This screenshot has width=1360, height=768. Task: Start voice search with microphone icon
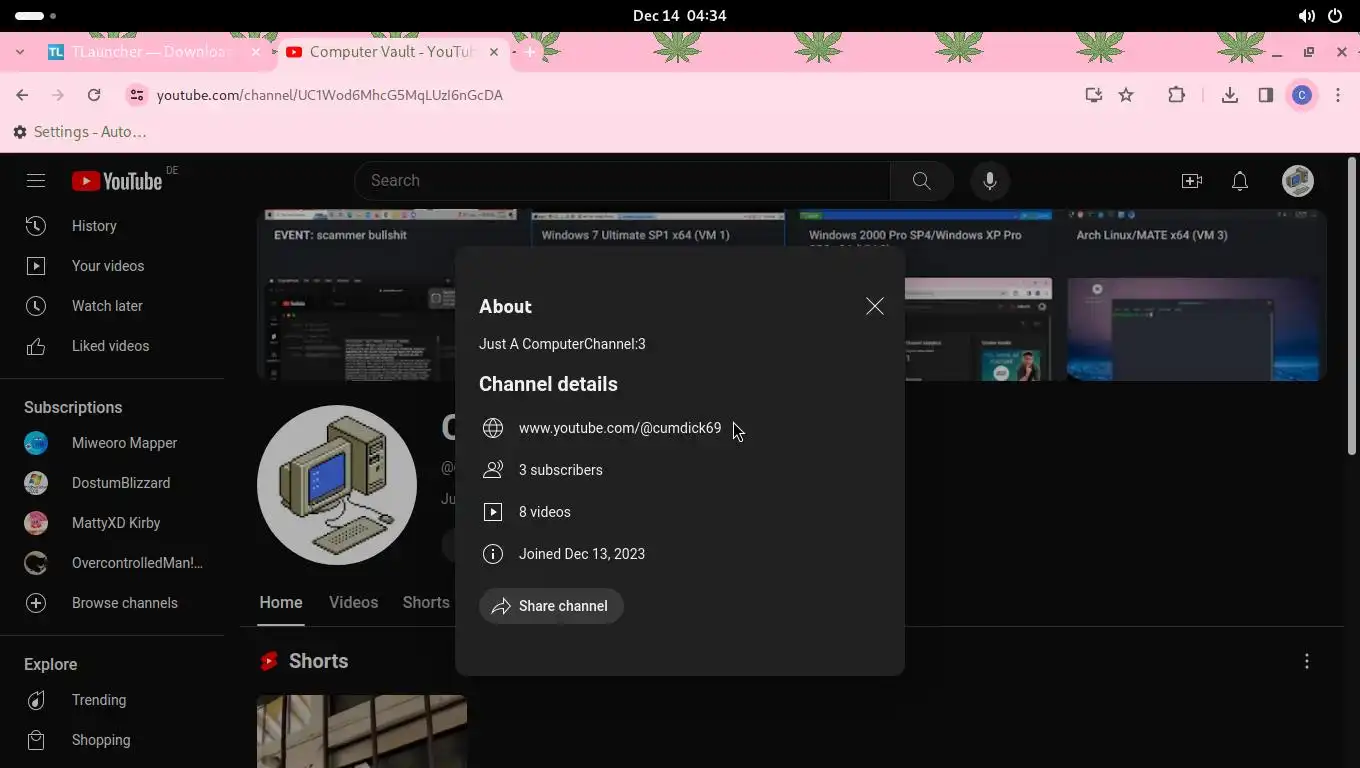(990, 181)
